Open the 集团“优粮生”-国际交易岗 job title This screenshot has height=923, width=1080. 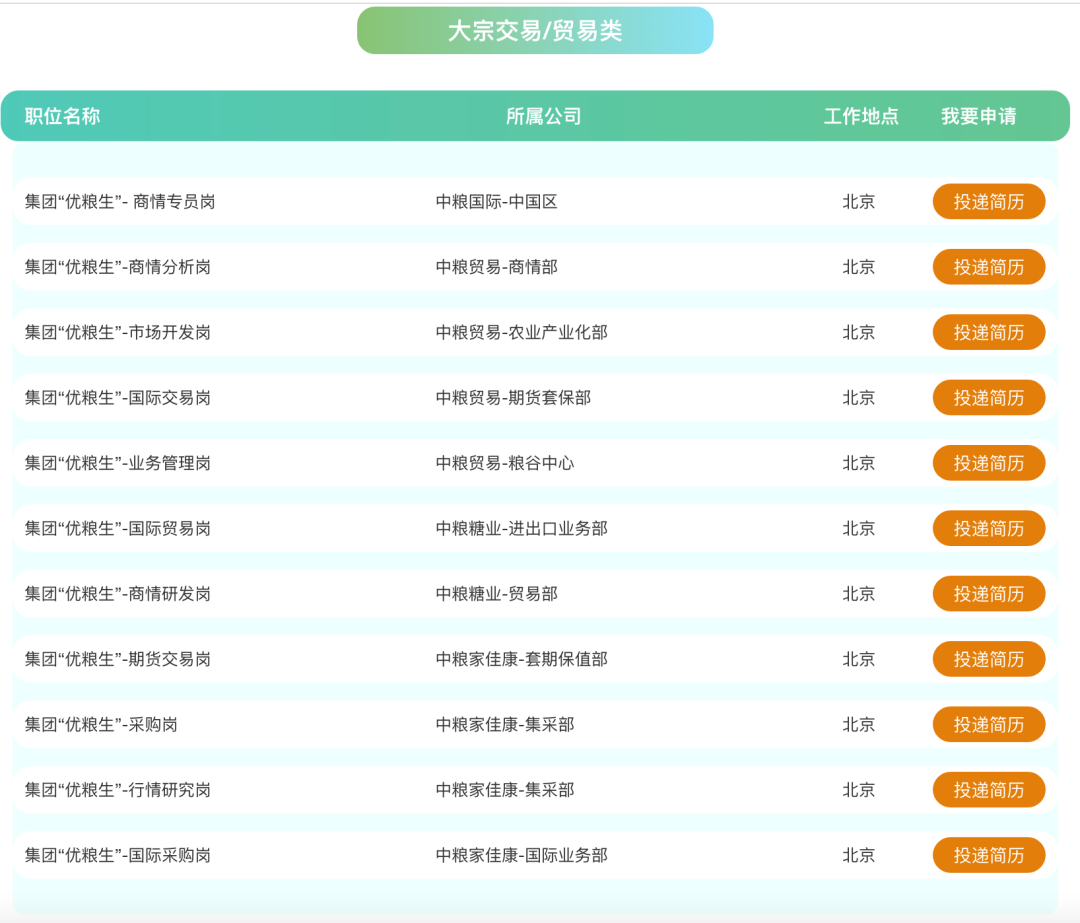pos(118,398)
